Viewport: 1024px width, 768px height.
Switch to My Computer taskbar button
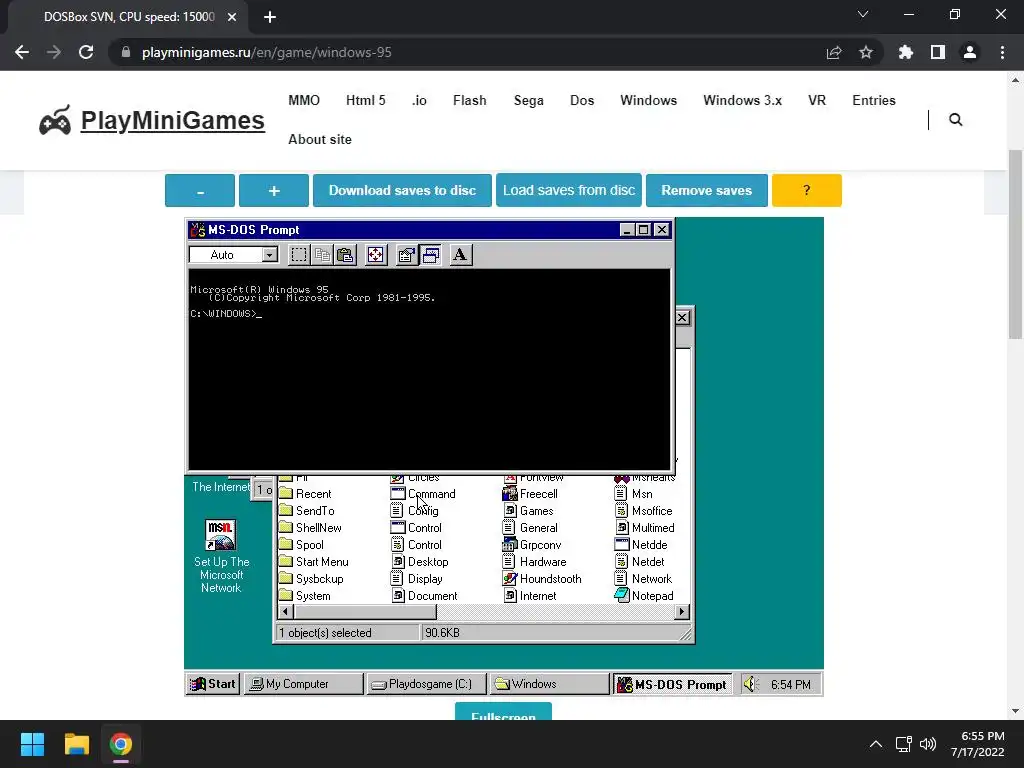(x=304, y=684)
